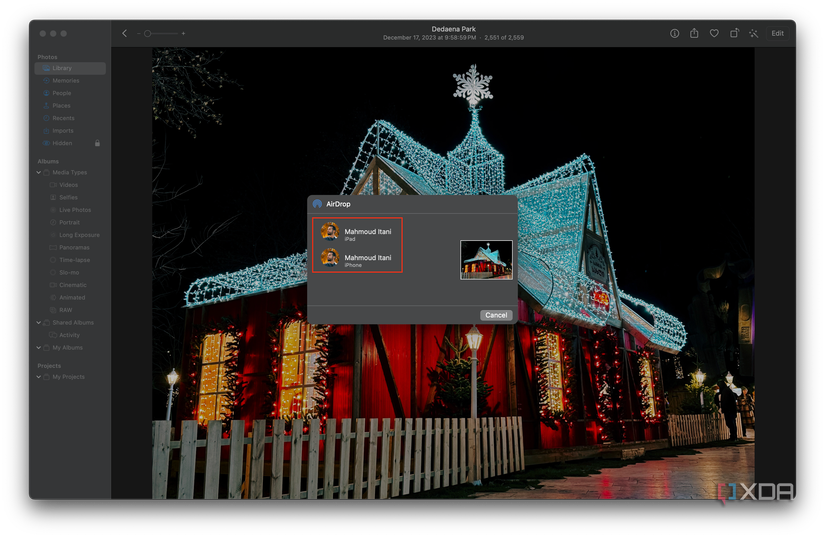Open the photo Info panel icon
The width and height of the screenshot is (825, 538).
tap(675, 33)
